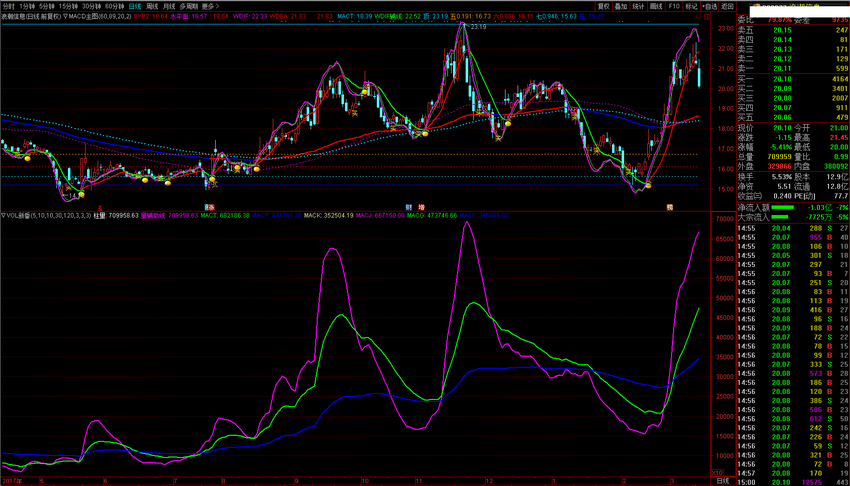Screen dimensions: 850x486
Task: Expand the MACD主图 indicator dropdown triangle
Action: tap(66, 16)
